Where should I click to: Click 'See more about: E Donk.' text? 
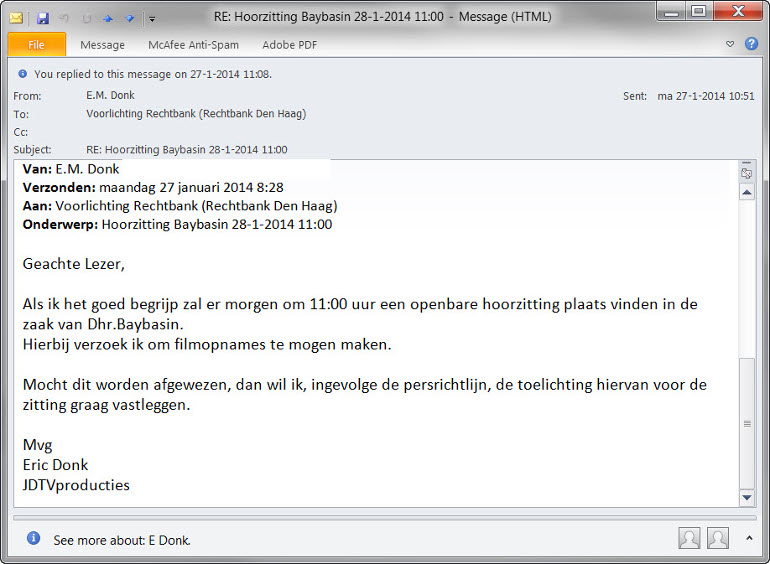point(122,540)
